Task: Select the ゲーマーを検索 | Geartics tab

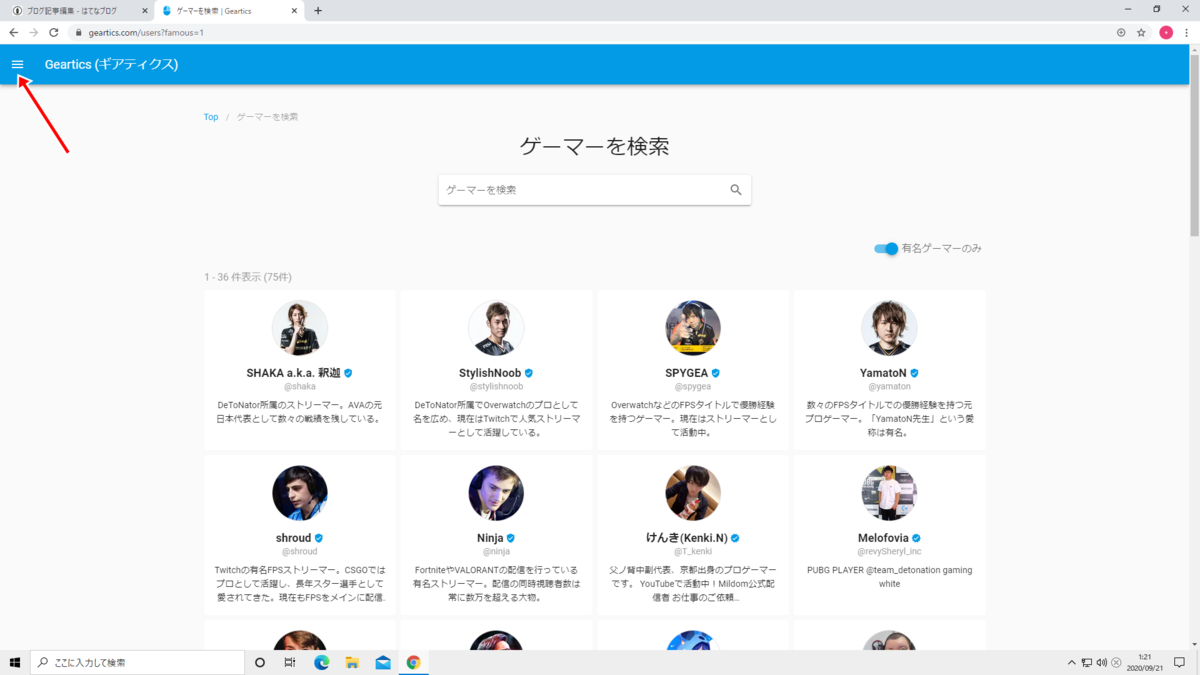Action: (x=228, y=11)
